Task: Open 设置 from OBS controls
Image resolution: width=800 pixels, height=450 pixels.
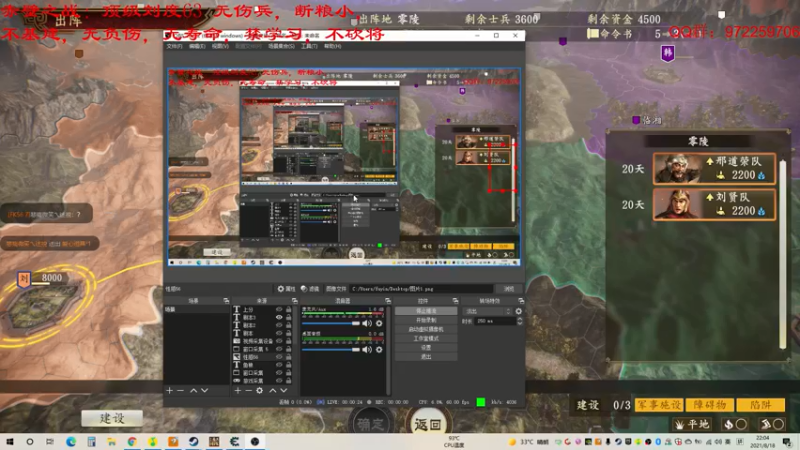Action: click(x=426, y=347)
